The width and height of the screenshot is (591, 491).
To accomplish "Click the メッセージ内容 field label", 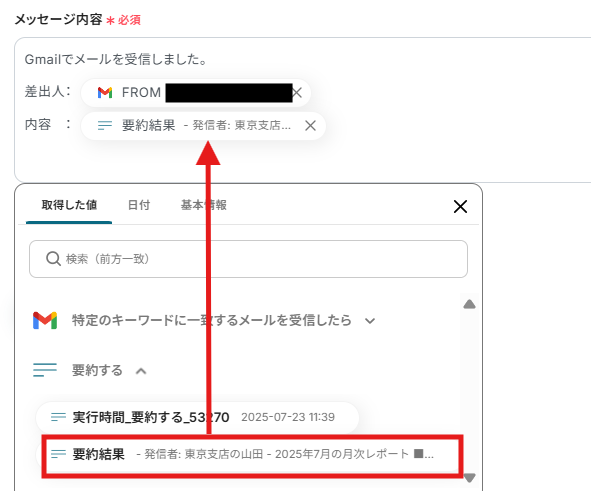I will [x=58, y=19].
